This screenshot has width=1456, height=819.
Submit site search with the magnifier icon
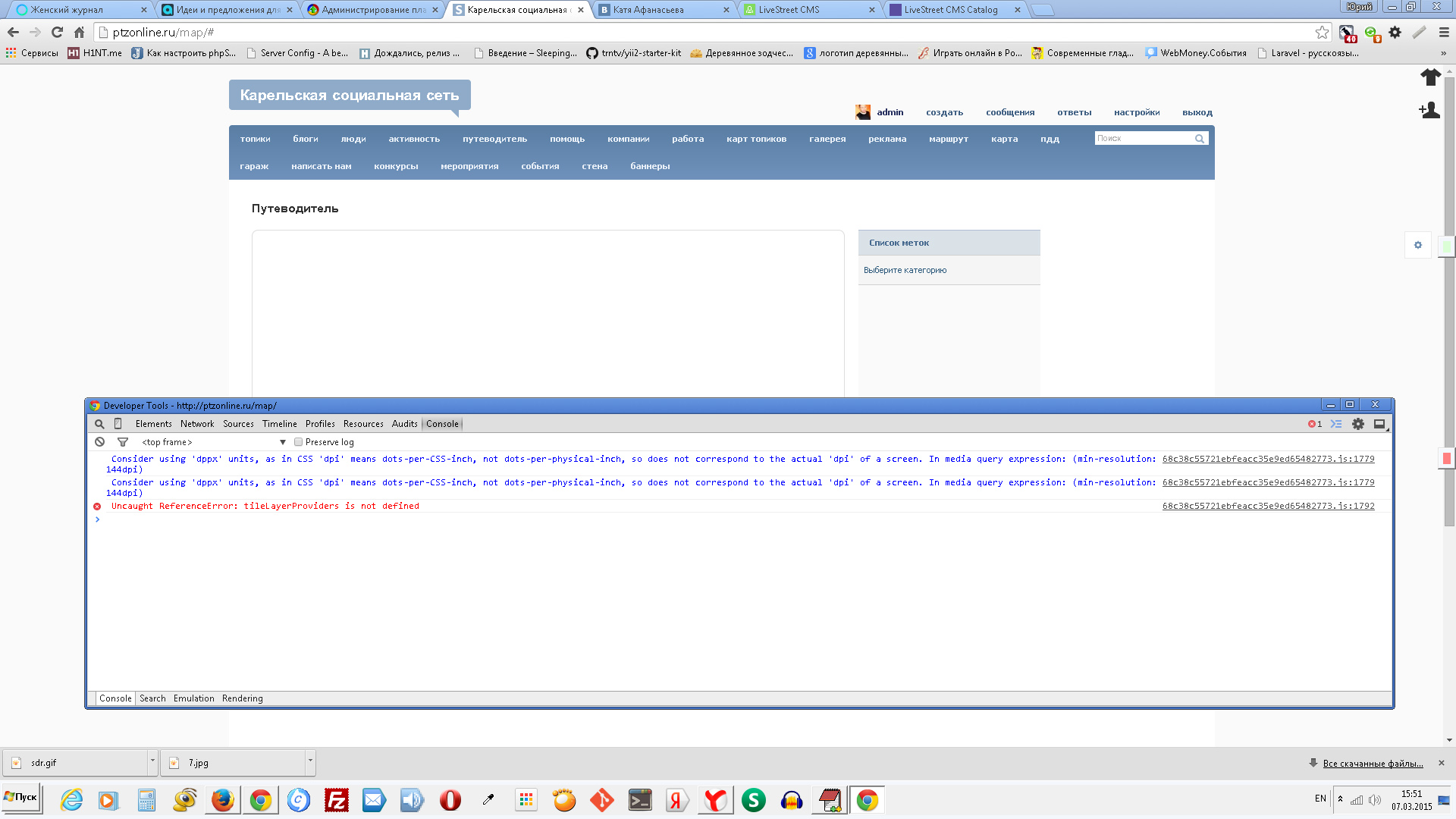coord(1200,138)
